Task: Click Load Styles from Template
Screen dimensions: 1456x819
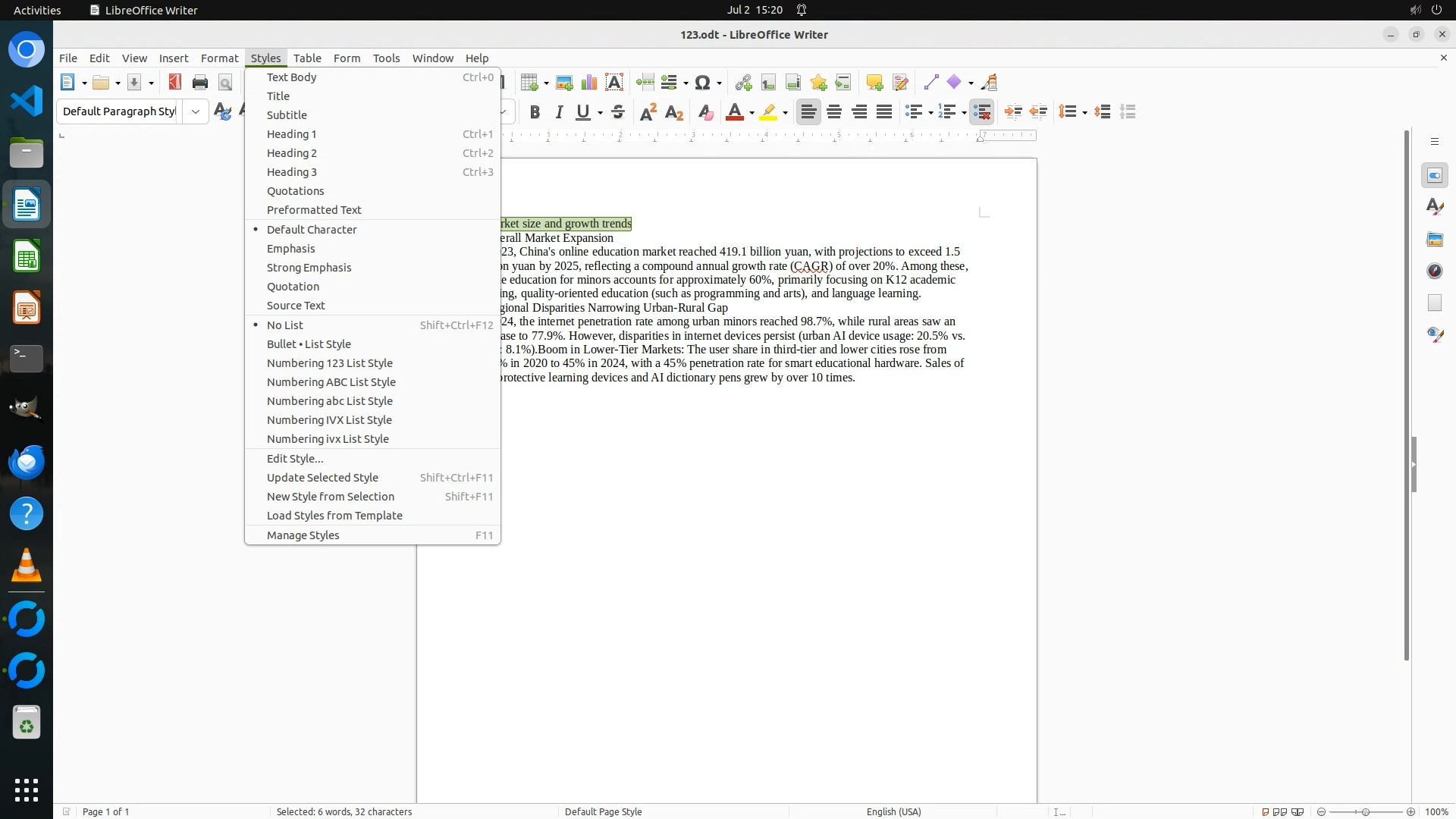Action: [x=334, y=516]
